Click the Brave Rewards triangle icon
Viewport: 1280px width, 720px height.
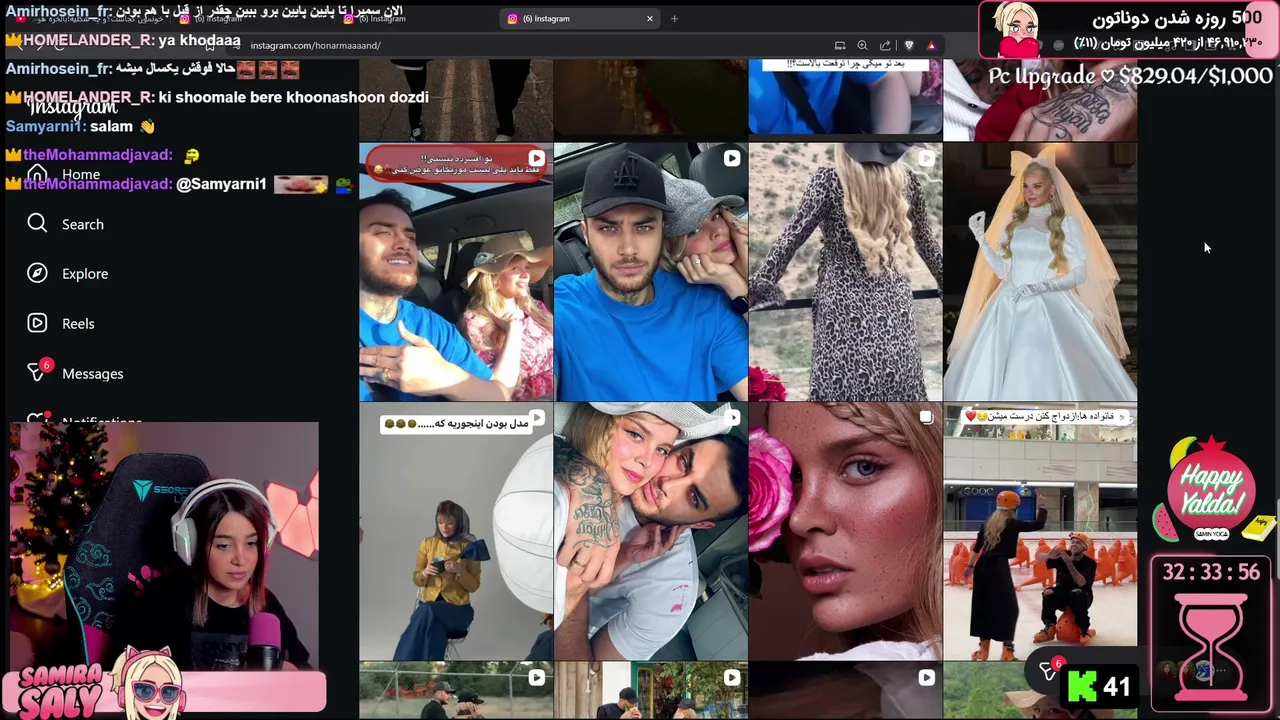tap(931, 45)
